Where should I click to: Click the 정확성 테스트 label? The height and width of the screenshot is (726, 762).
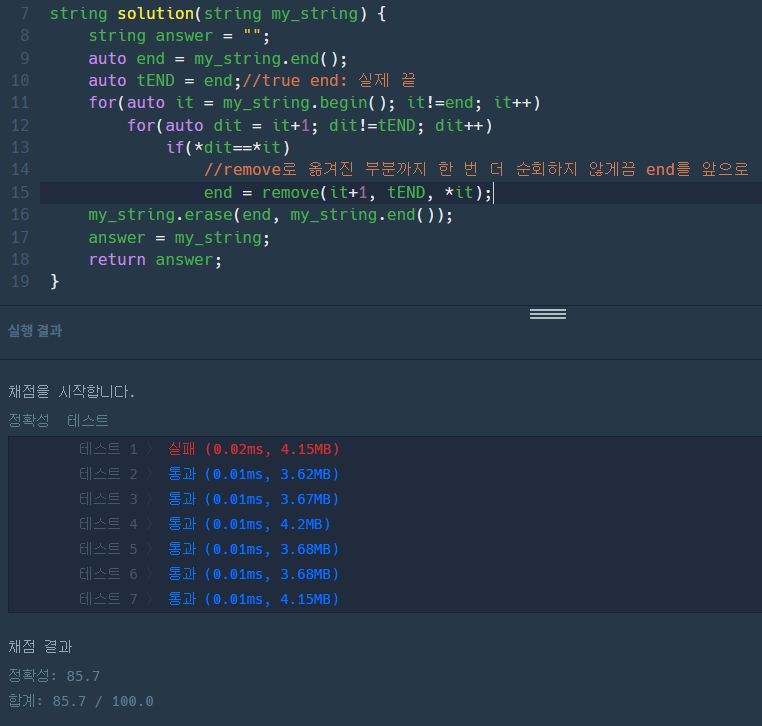pos(58,420)
